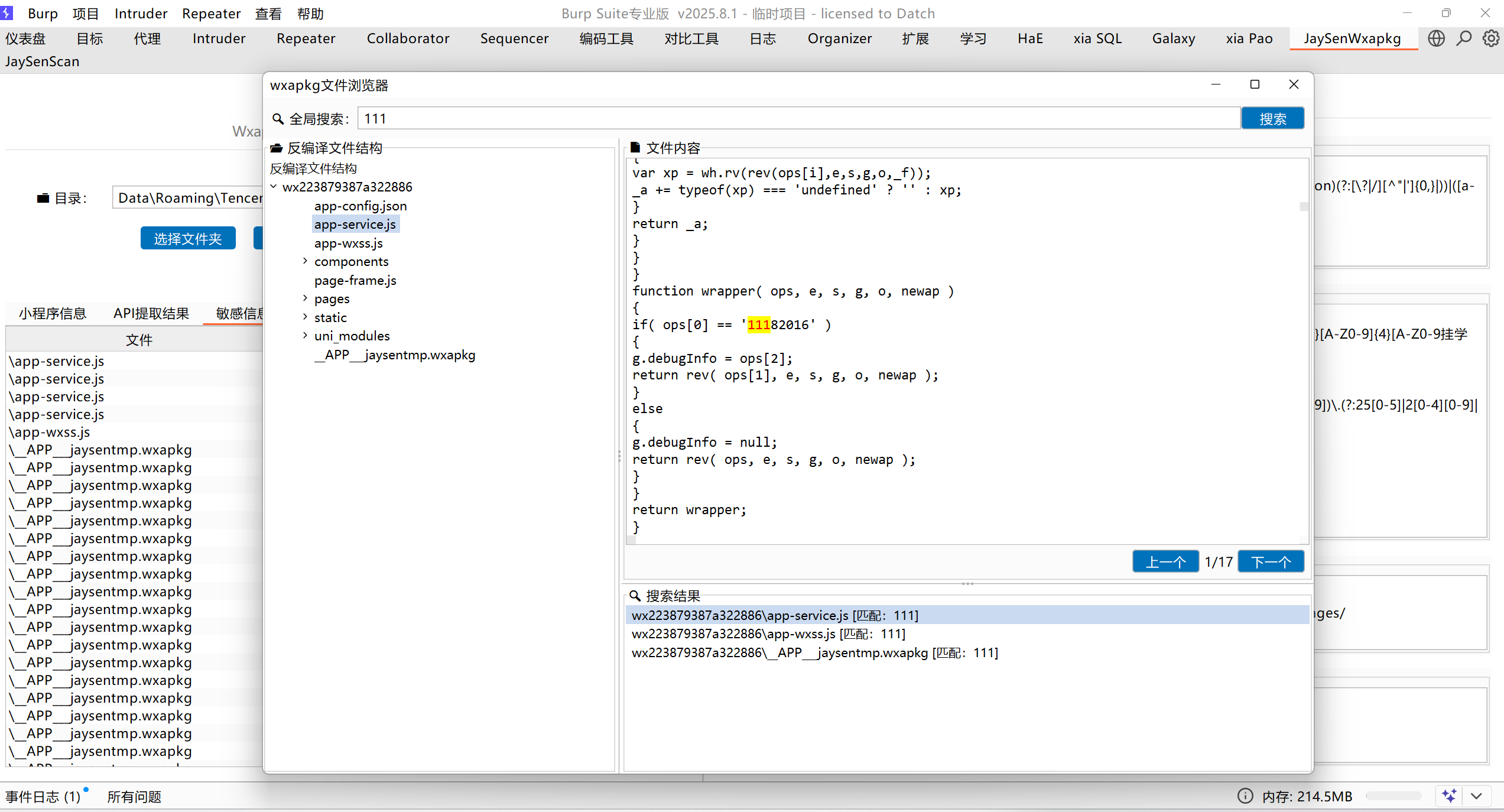The height and width of the screenshot is (812, 1504).
Task: Click the 搜索 search button
Action: click(1272, 118)
